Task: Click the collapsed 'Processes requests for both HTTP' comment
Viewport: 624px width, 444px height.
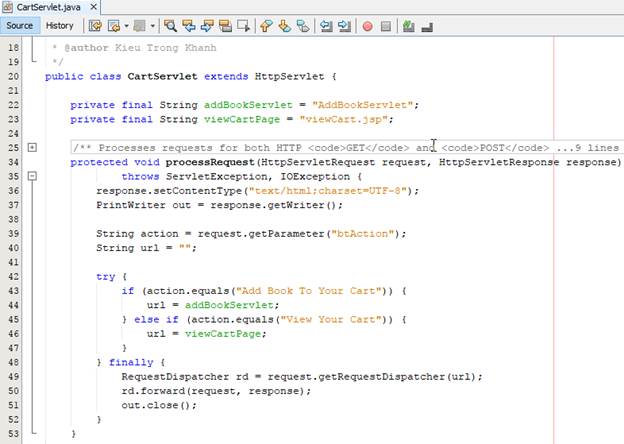Action: (x=346, y=148)
